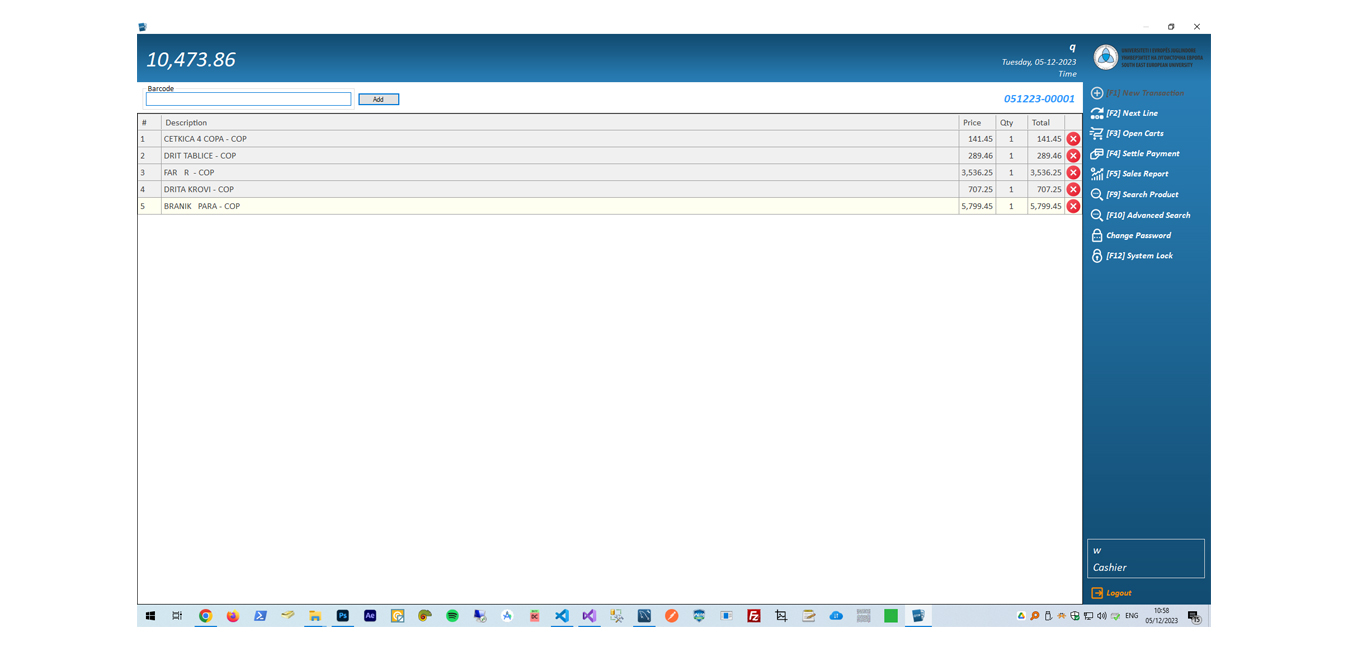1346x645 pixels.
Task: Select DRITA KROVI - COP description
Action: 199,189
